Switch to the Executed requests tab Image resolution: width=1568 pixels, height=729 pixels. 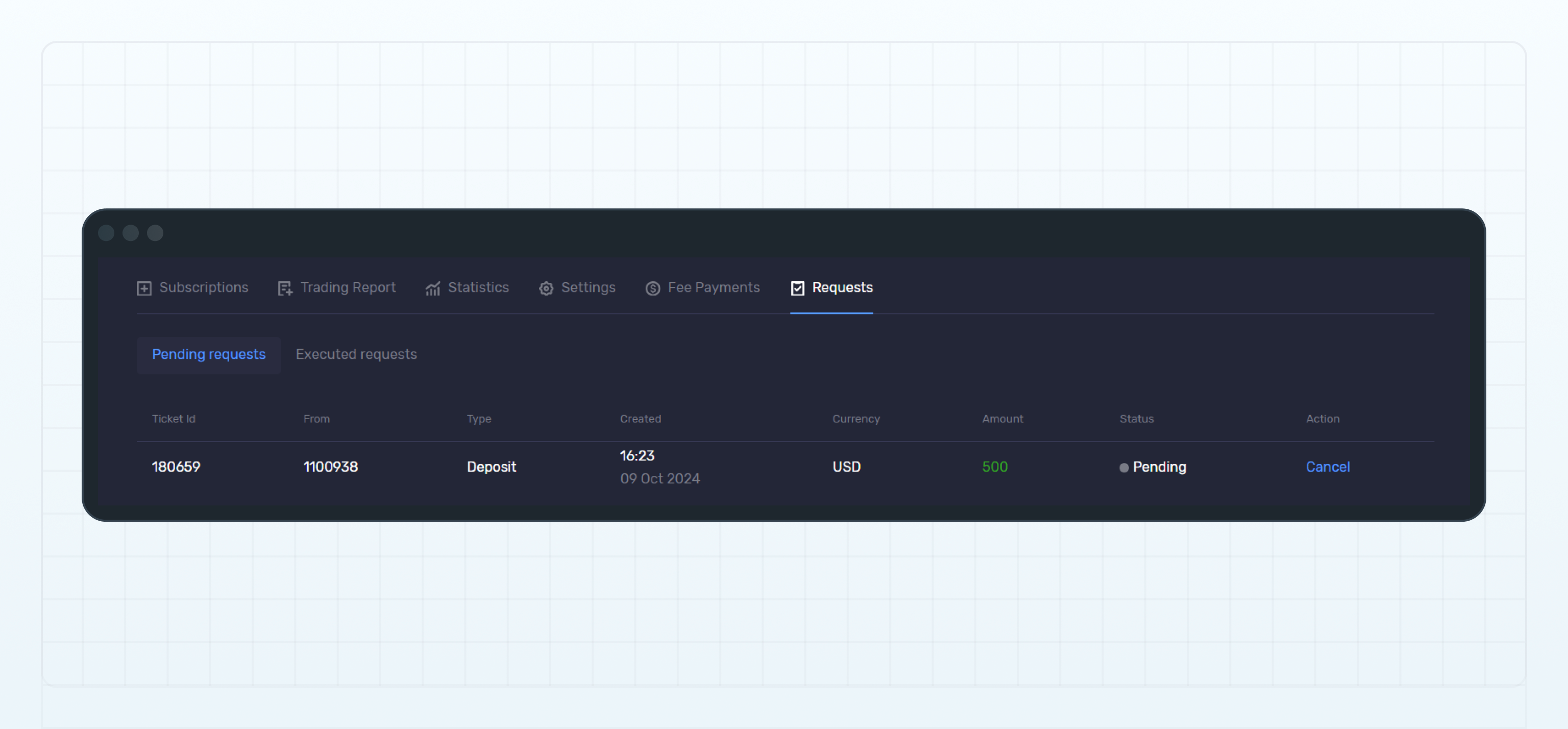[355, 354]
